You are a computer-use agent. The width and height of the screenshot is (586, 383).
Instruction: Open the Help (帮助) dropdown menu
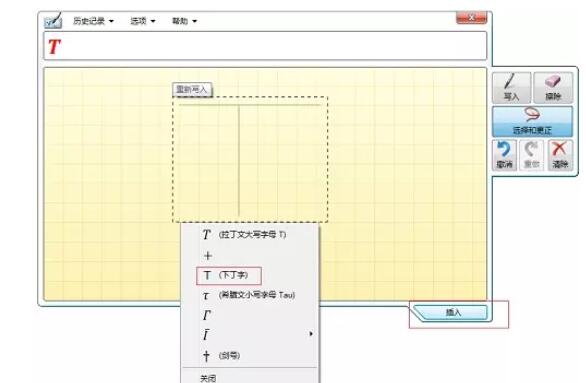click(x=184, y=21)
